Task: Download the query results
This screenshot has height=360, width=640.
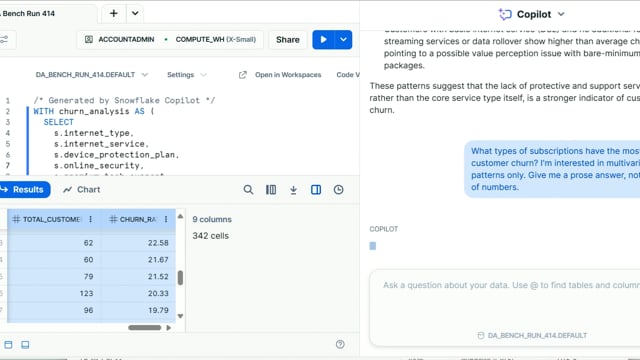Action: (293, 190)
